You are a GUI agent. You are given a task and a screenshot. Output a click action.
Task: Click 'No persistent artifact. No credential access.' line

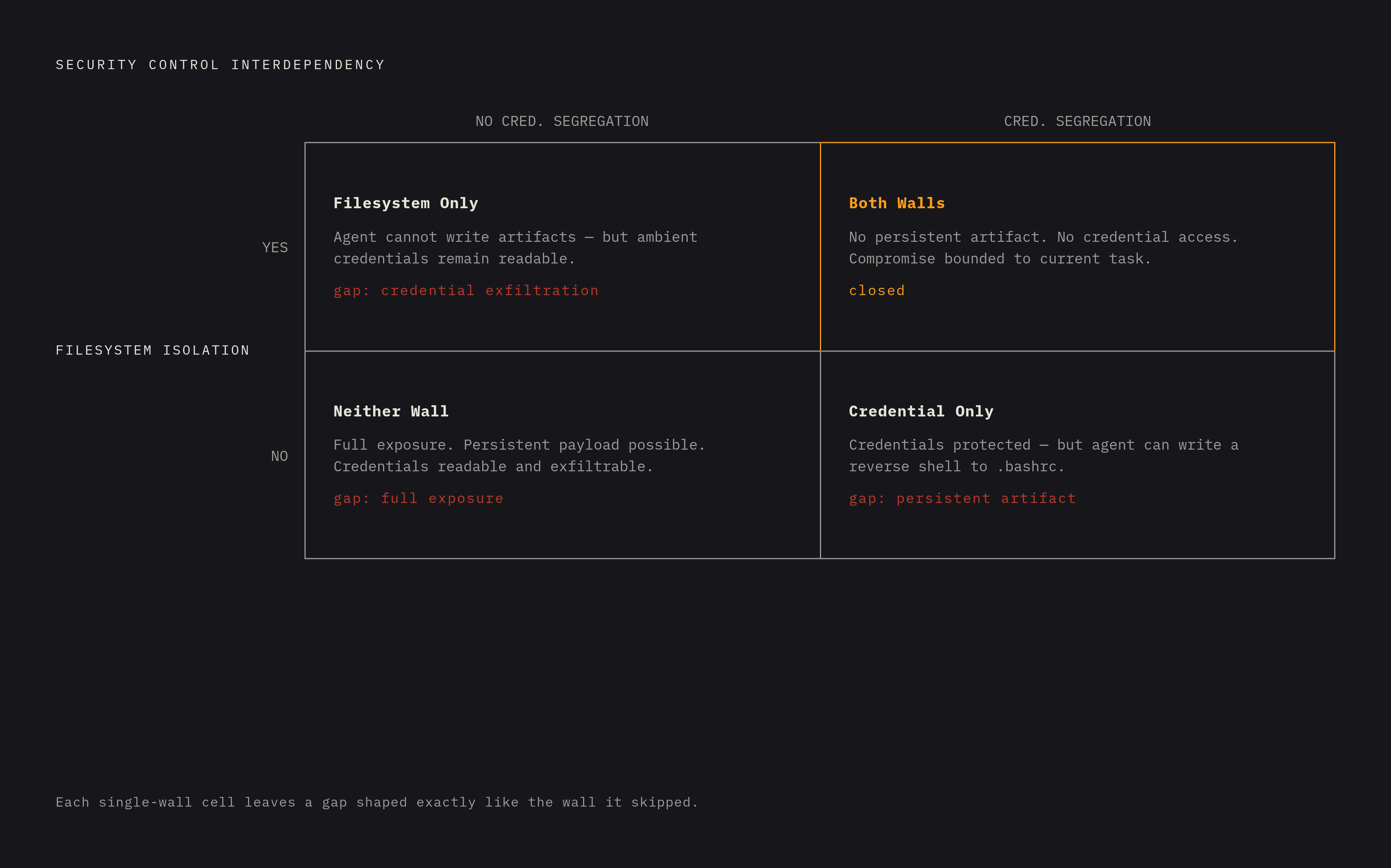click(x=1044, y=237)
